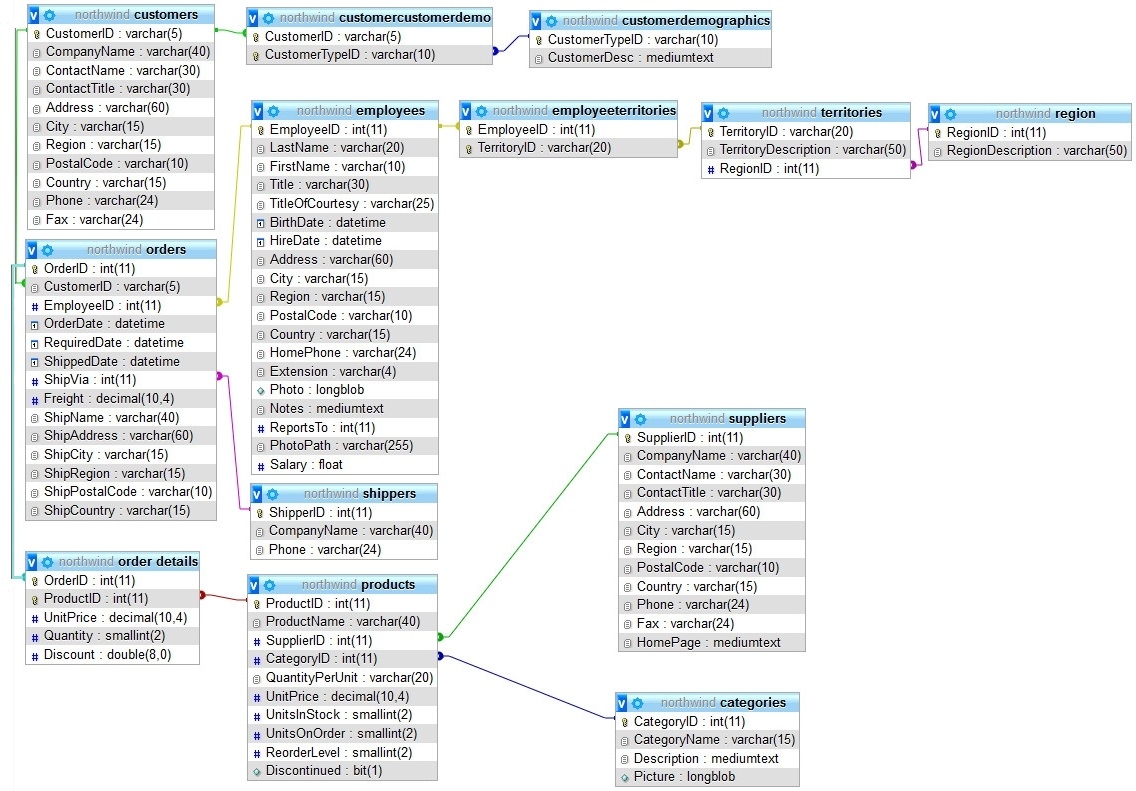1136x791 pixels.
Task: Click the key icon beside SupplierID in suppliers
Action: 627,438
